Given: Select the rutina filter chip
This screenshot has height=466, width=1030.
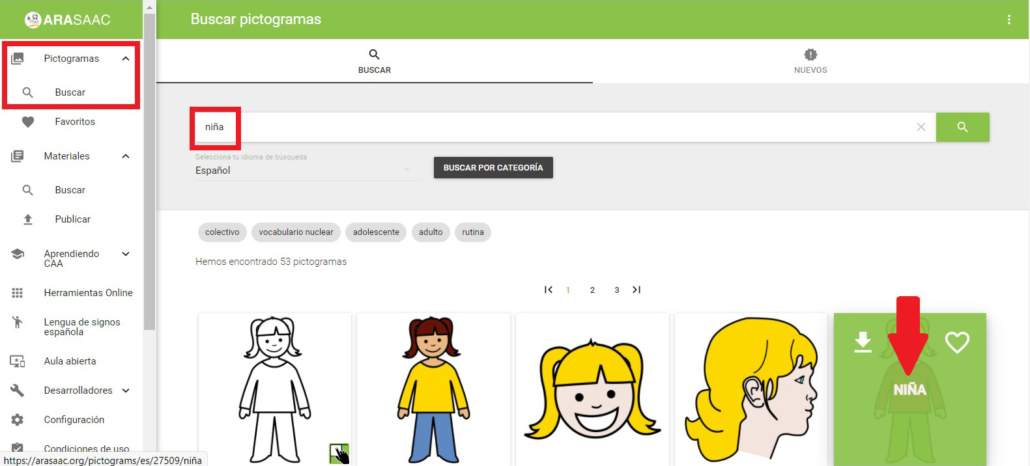Looking at the screenshot, I should (x=473, y=232).
